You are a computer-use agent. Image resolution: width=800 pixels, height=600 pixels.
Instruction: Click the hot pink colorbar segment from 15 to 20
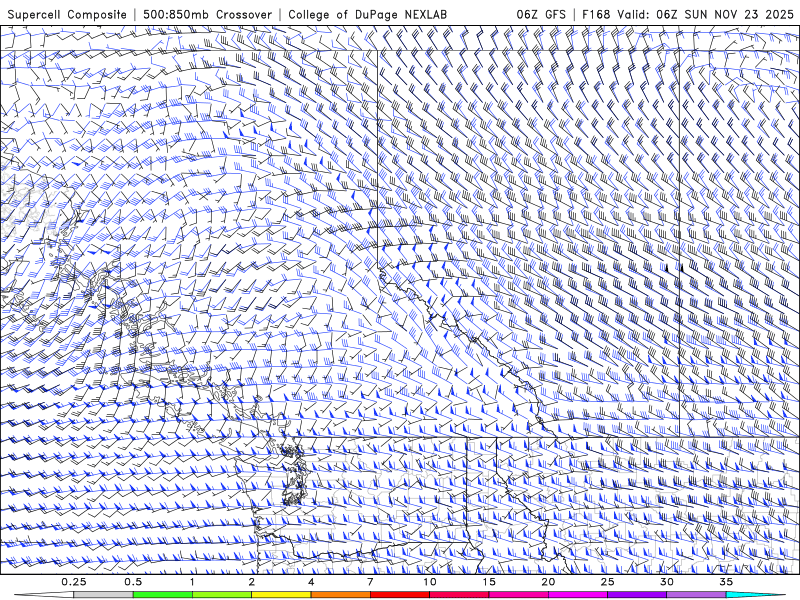[x=518, y=595]
